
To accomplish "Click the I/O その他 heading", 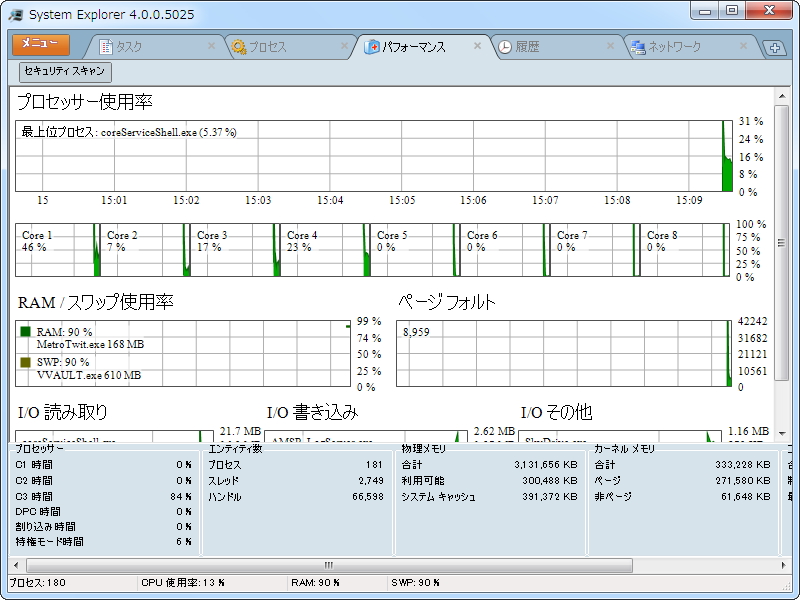I will point(556,412).
